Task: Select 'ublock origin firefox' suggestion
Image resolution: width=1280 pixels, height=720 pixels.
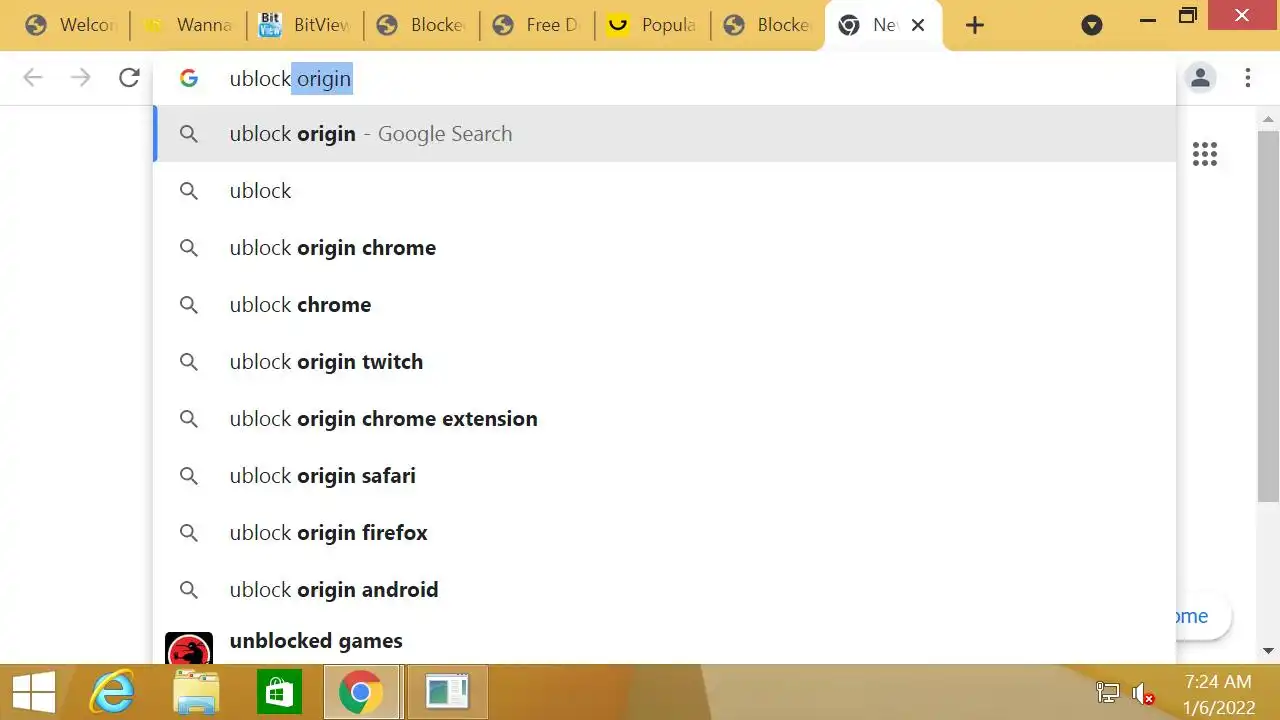Action: tap(665, 533)
